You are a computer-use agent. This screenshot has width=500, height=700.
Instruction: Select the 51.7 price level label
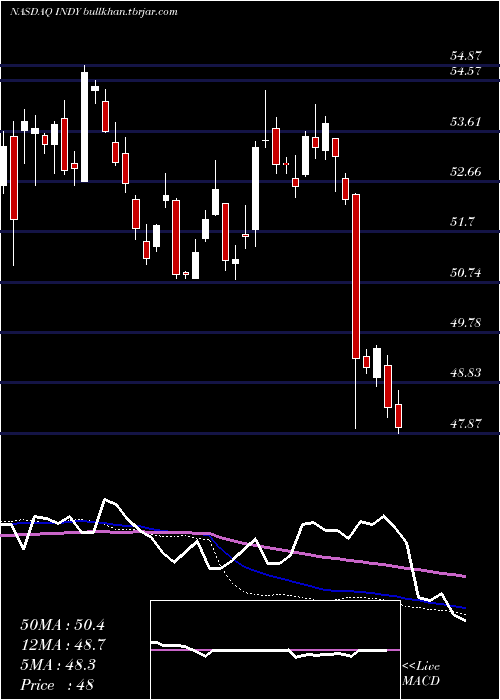click(x=462, y=221)
